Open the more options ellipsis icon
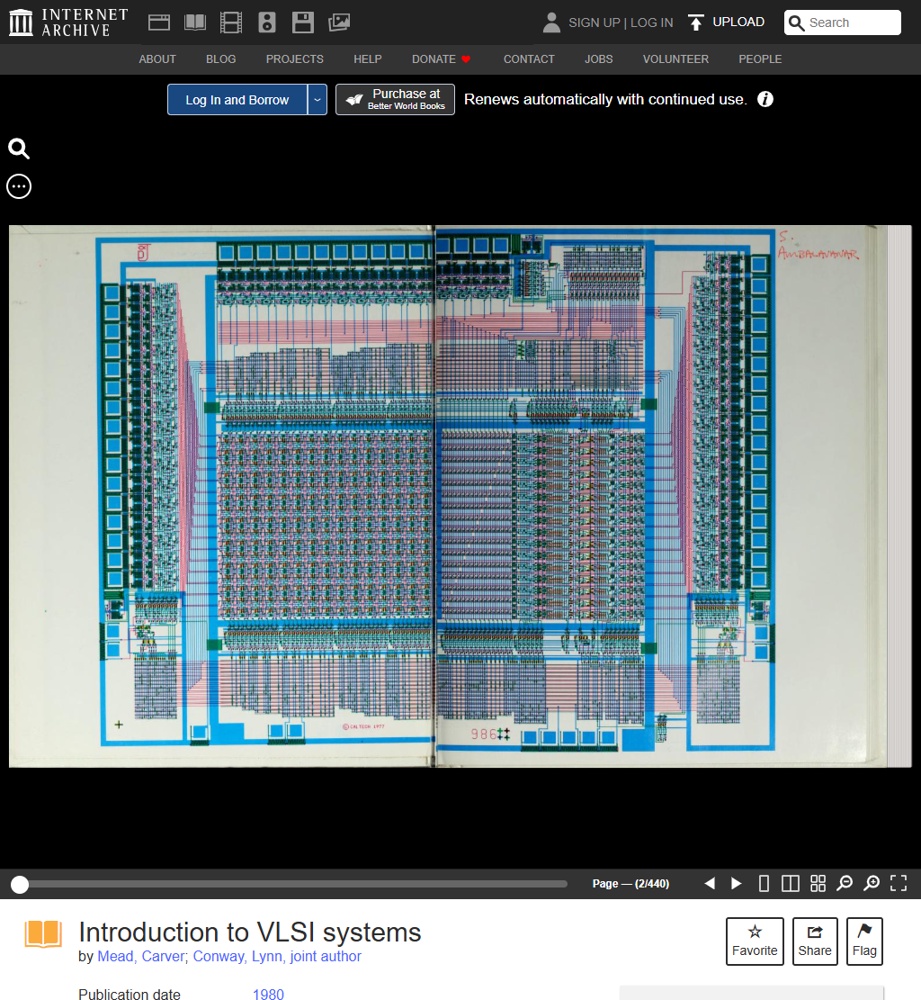Image resolution: width=921 pixels, height=1000 pixels. coord(18,186)
